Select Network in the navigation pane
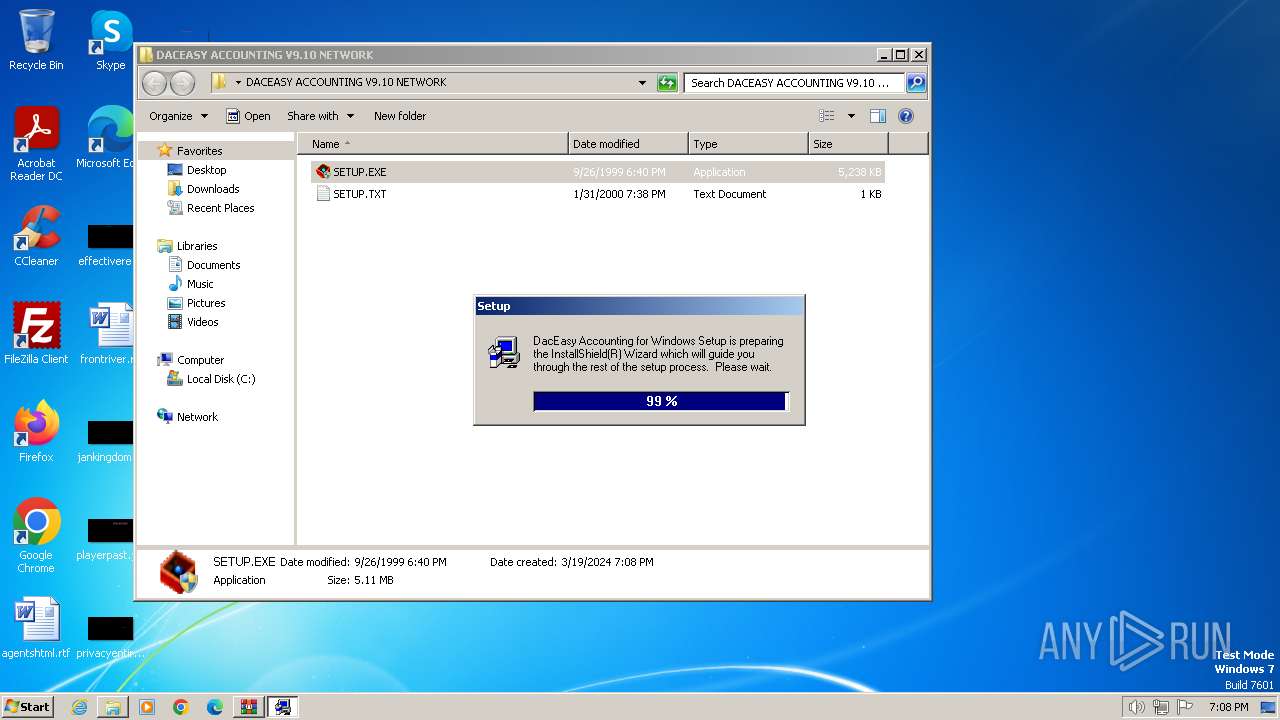 (197, 417)
